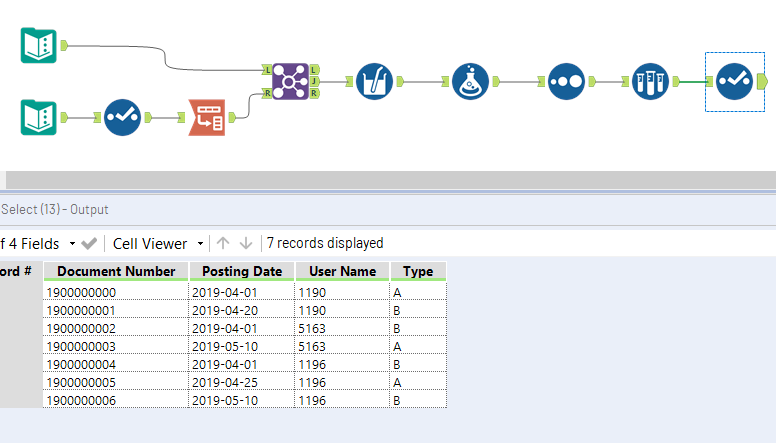The width and height of the screenshot is (776, 443).
Task: Click the first Select tool node
Action: point(123,117)
